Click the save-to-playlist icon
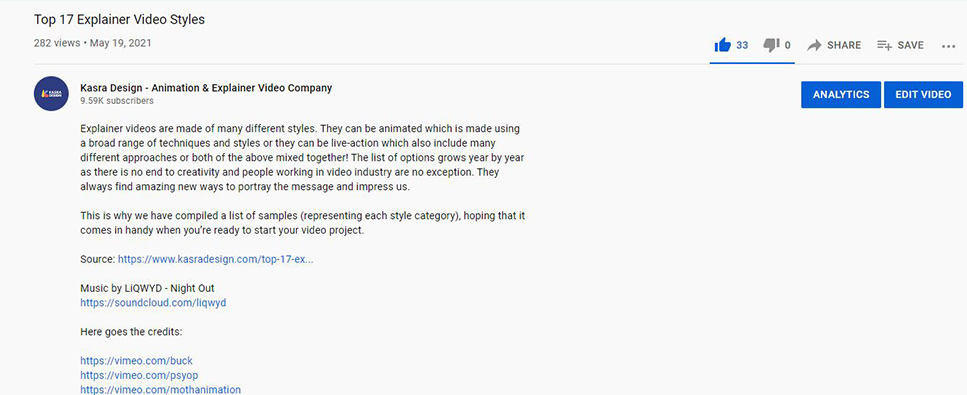The height and width of the screenshot is (395, 967). [x=884, y=45]
